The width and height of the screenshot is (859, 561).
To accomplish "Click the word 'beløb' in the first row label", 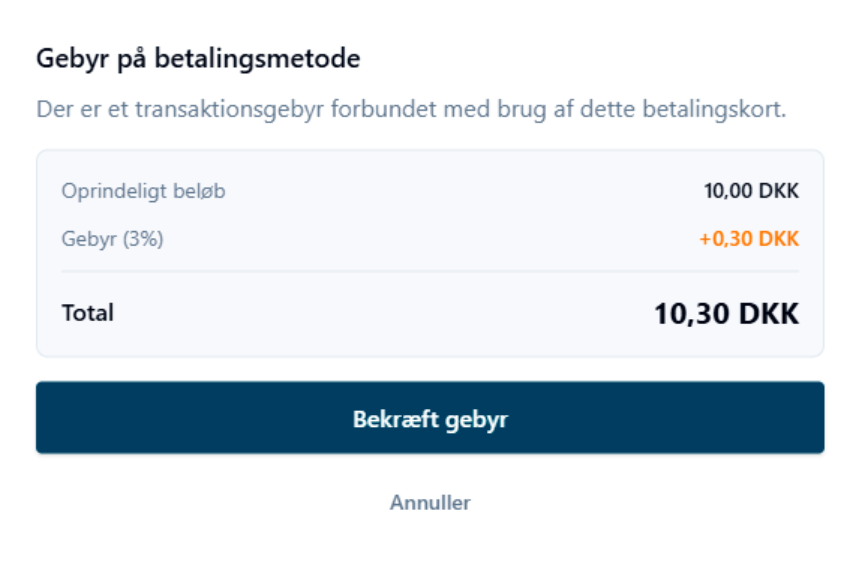I will pos(201,191).
